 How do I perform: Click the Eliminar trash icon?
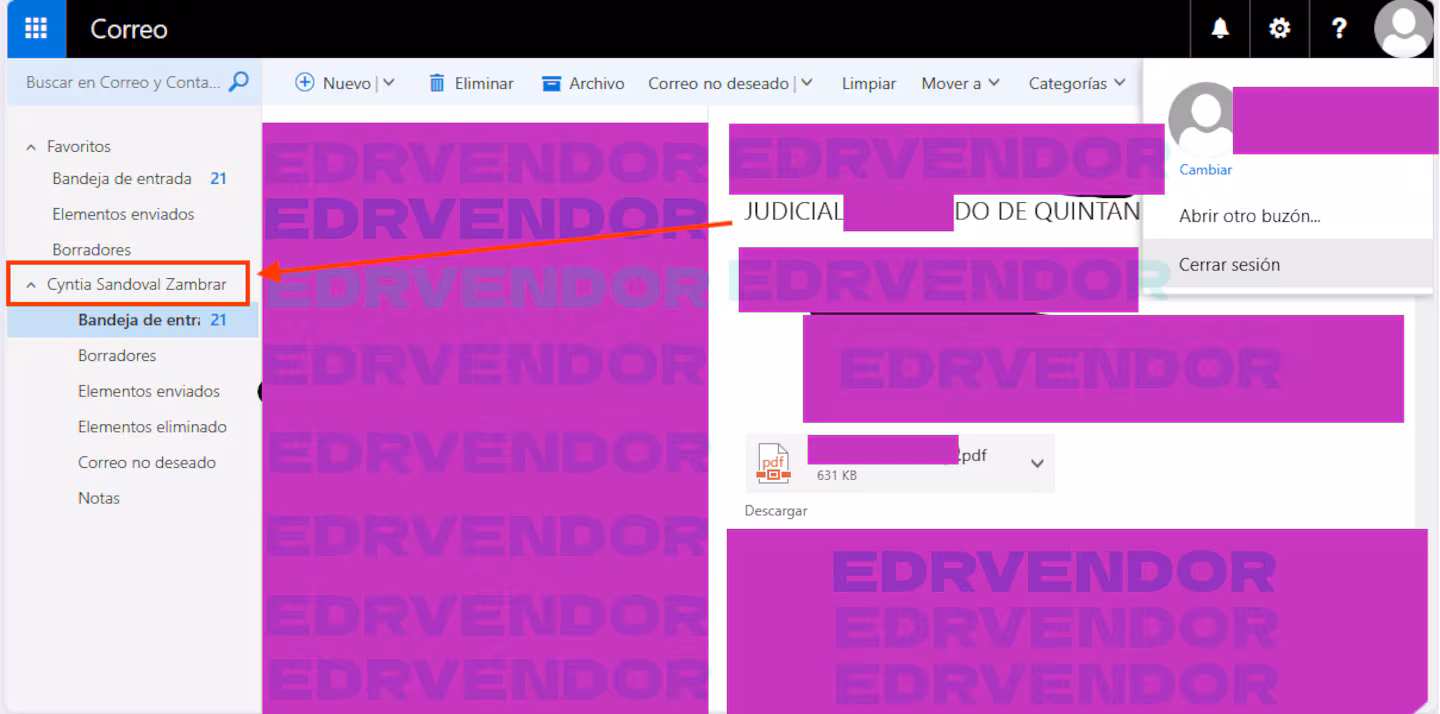(437, 83)
